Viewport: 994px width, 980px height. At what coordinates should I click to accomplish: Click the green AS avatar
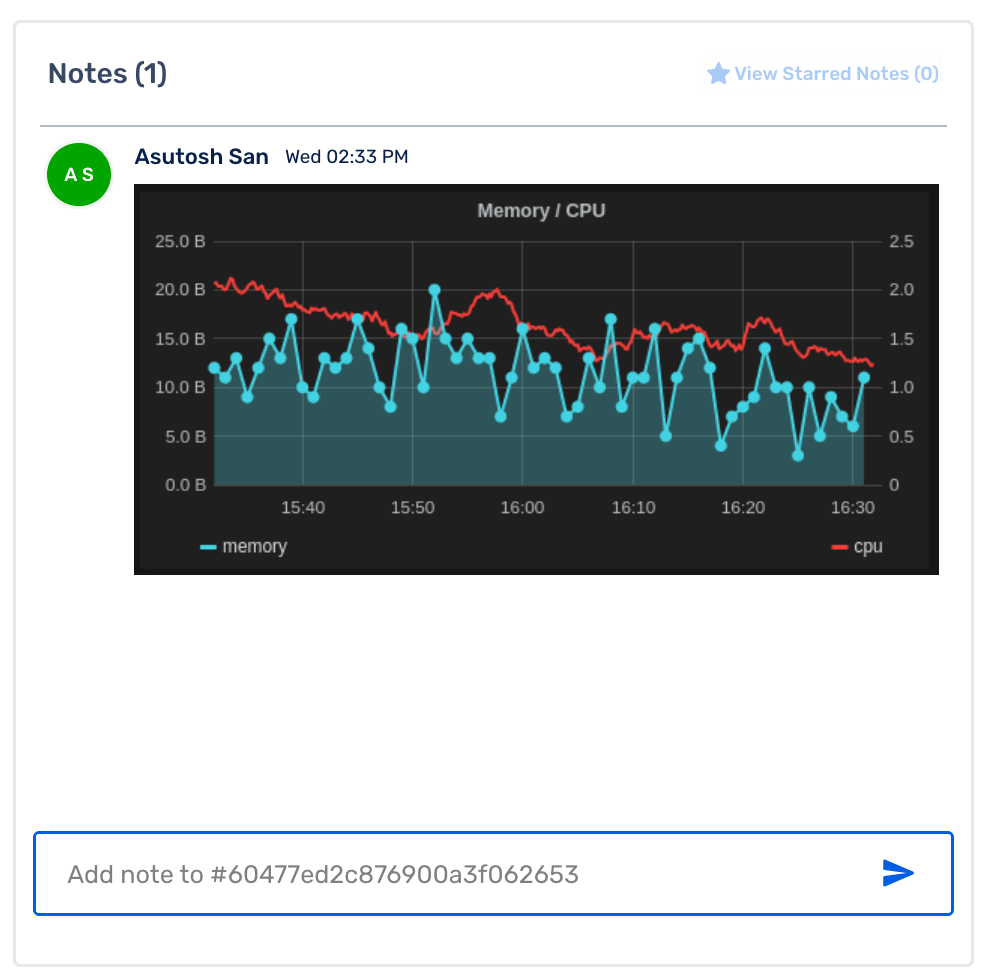(79, 174)
